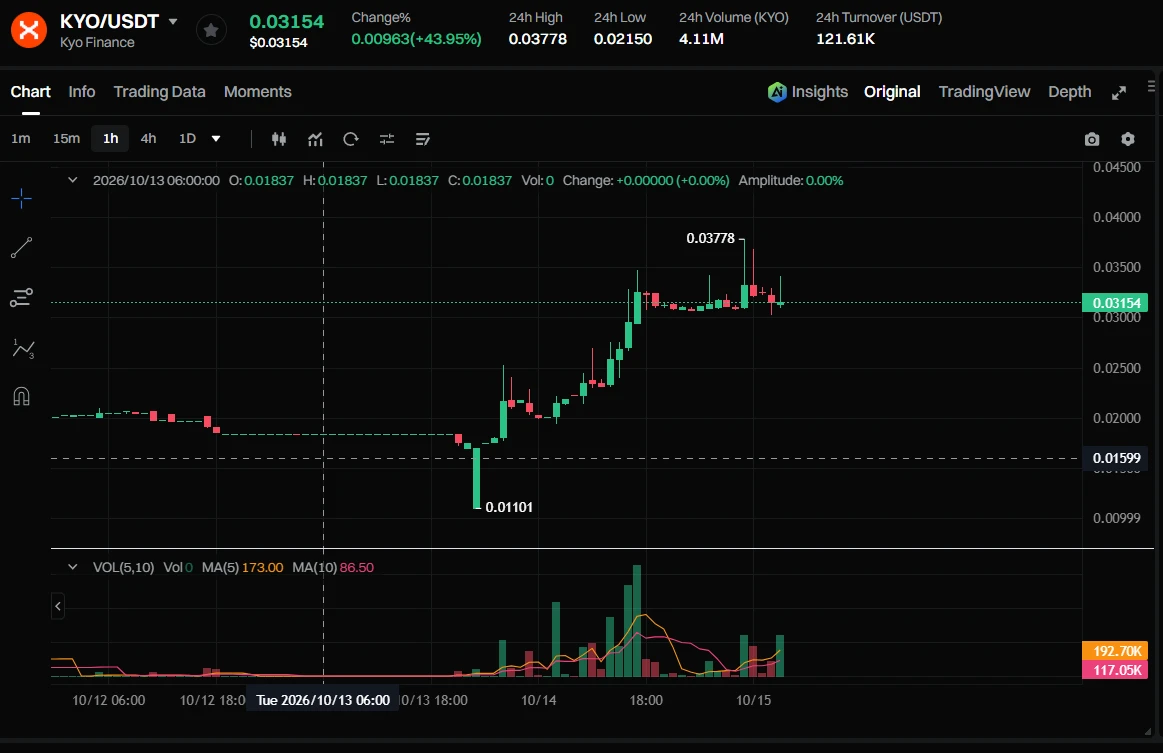Viewport: 1163px width, 753px height.
Task: Switch to TradingView chart view
Action: click(x=984, y=92)
